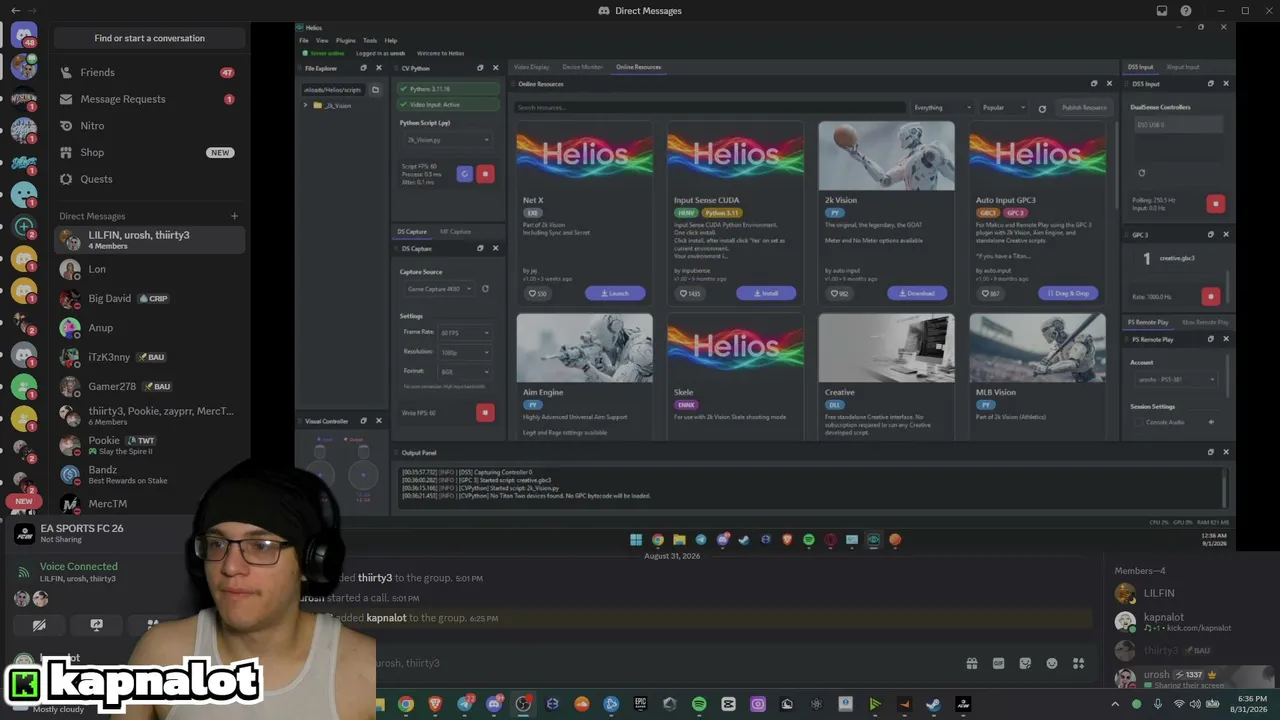Refresh the capture source list

pyautogui.click(x=485, y=289)
